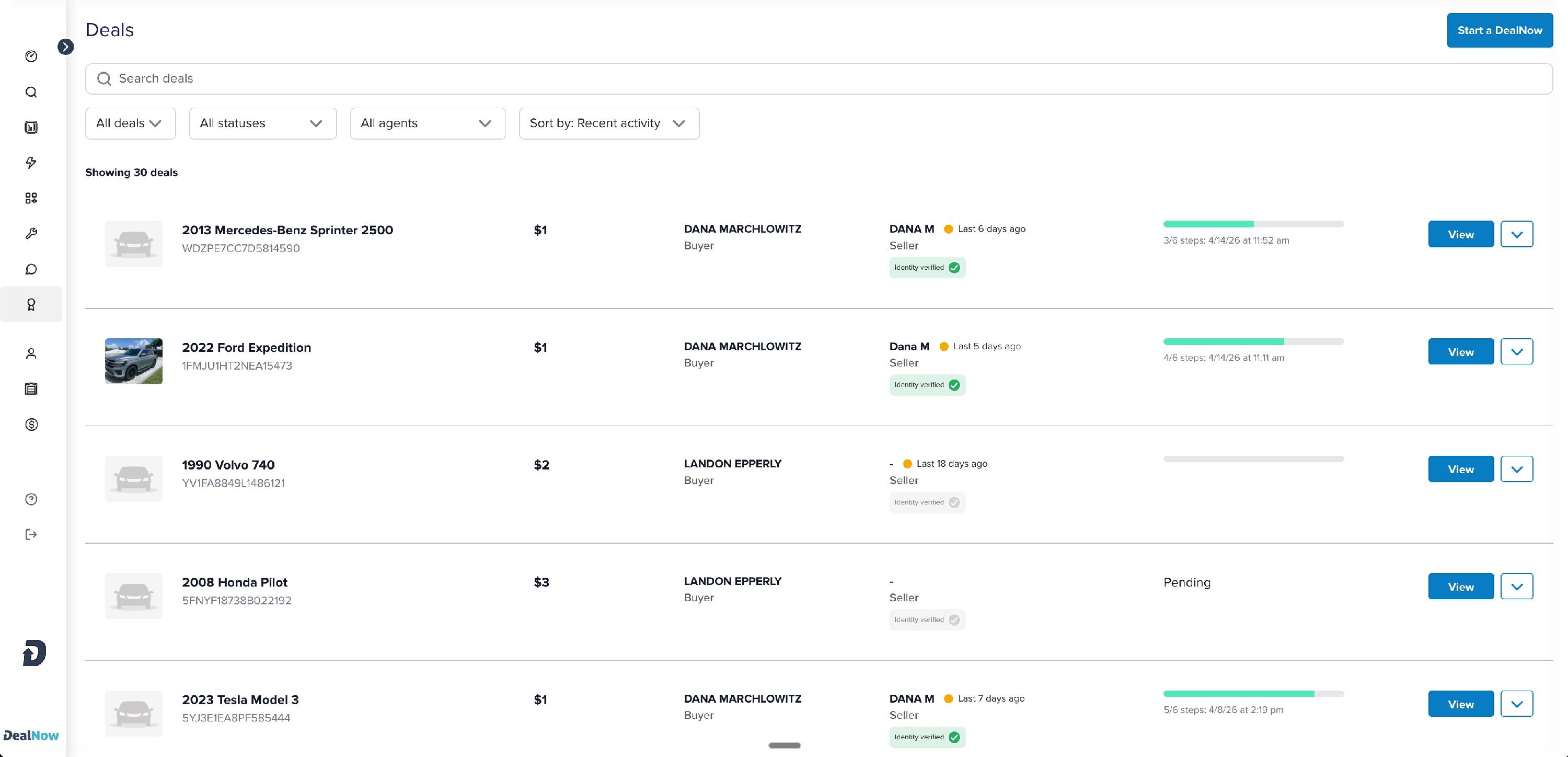Click the Ford Expedition progress bar
The image size is (1568, 757).
click(1253, 342)
